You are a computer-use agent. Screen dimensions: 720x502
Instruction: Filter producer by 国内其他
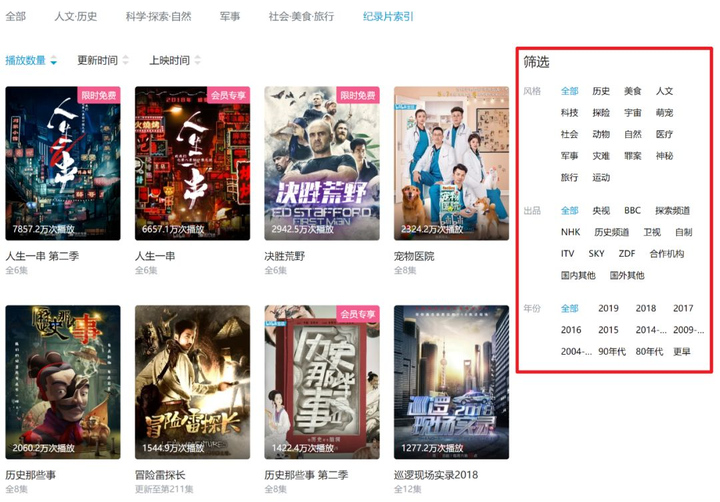click(x=578, y=275)
